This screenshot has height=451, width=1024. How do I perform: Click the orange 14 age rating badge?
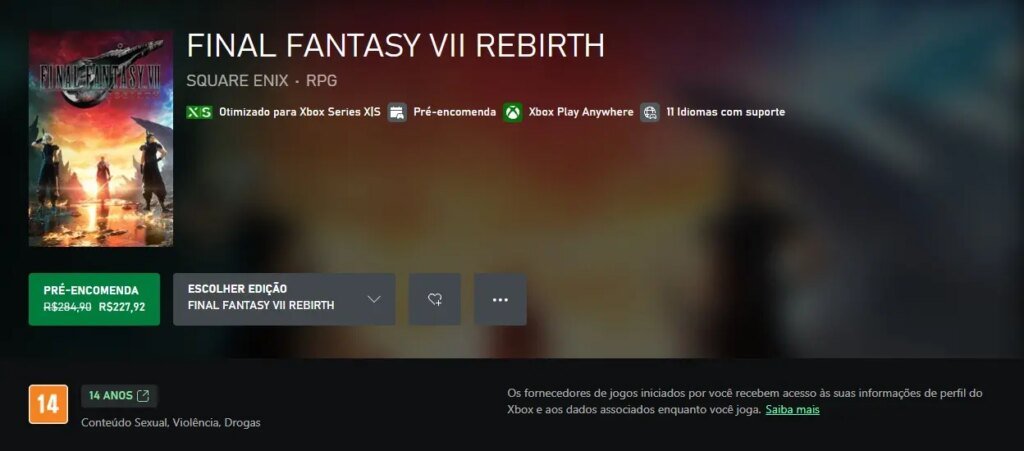(x=48, y=404)
